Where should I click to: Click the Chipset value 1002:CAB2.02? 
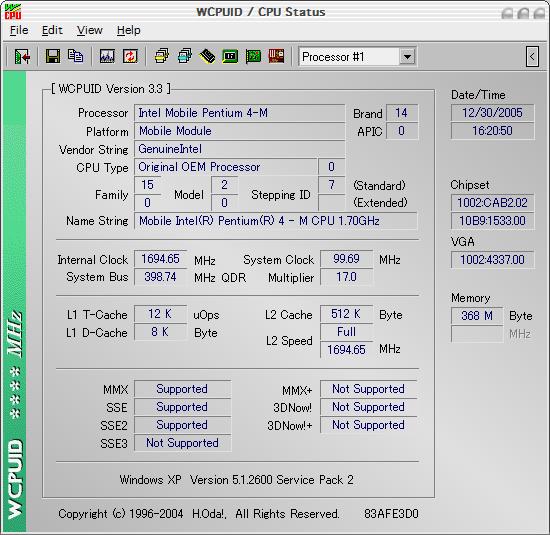(492, 203)
